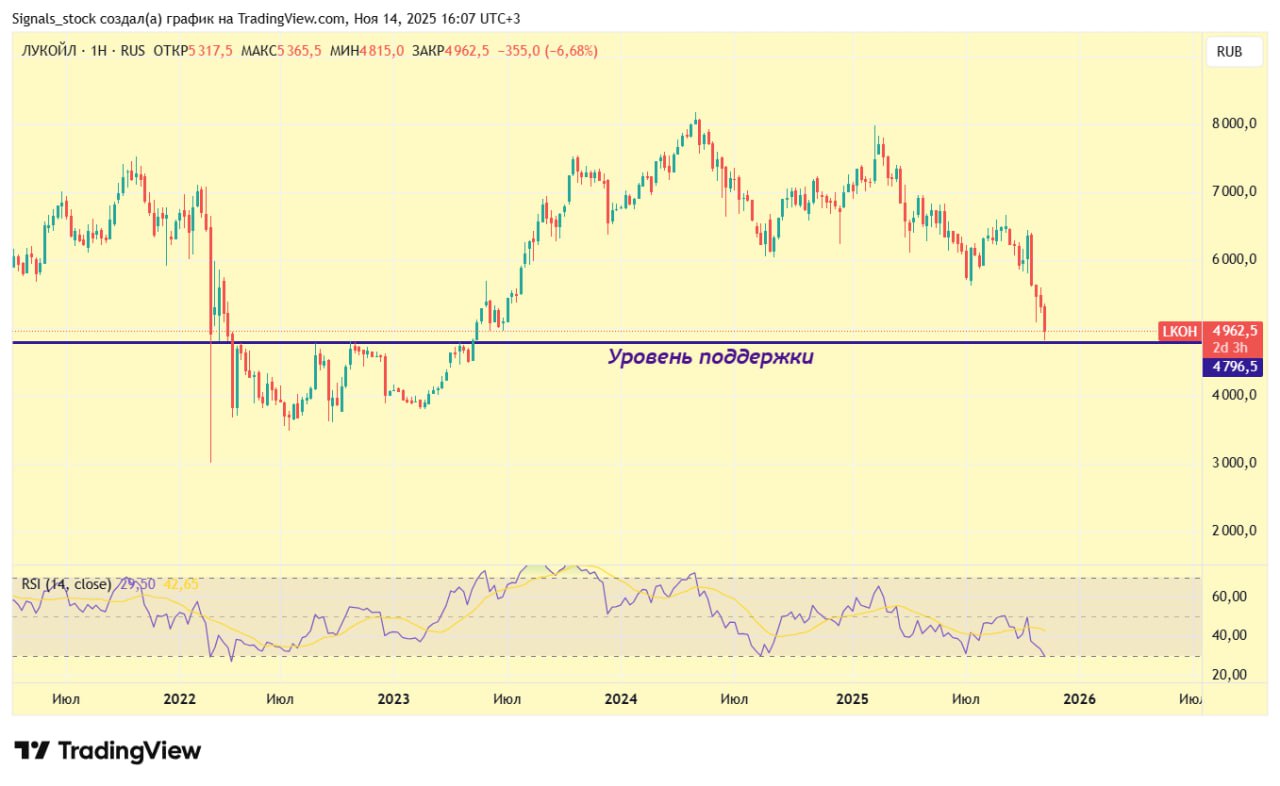Click the Signals_stock chart attribution header text
This screenshot has width=1280, height=786.
point(265,19)
